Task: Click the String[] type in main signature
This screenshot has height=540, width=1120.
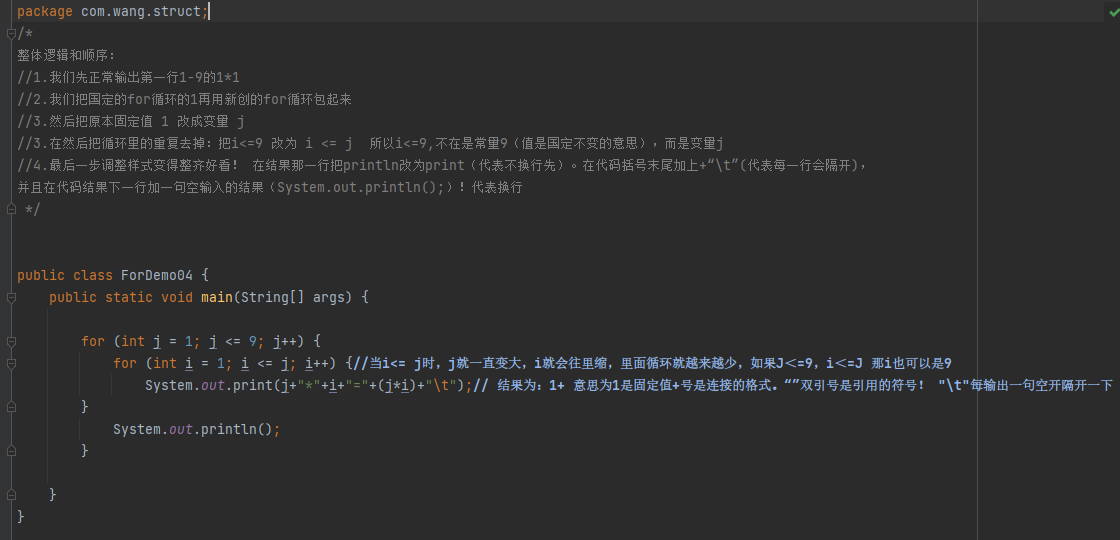Action: (273, 297)
